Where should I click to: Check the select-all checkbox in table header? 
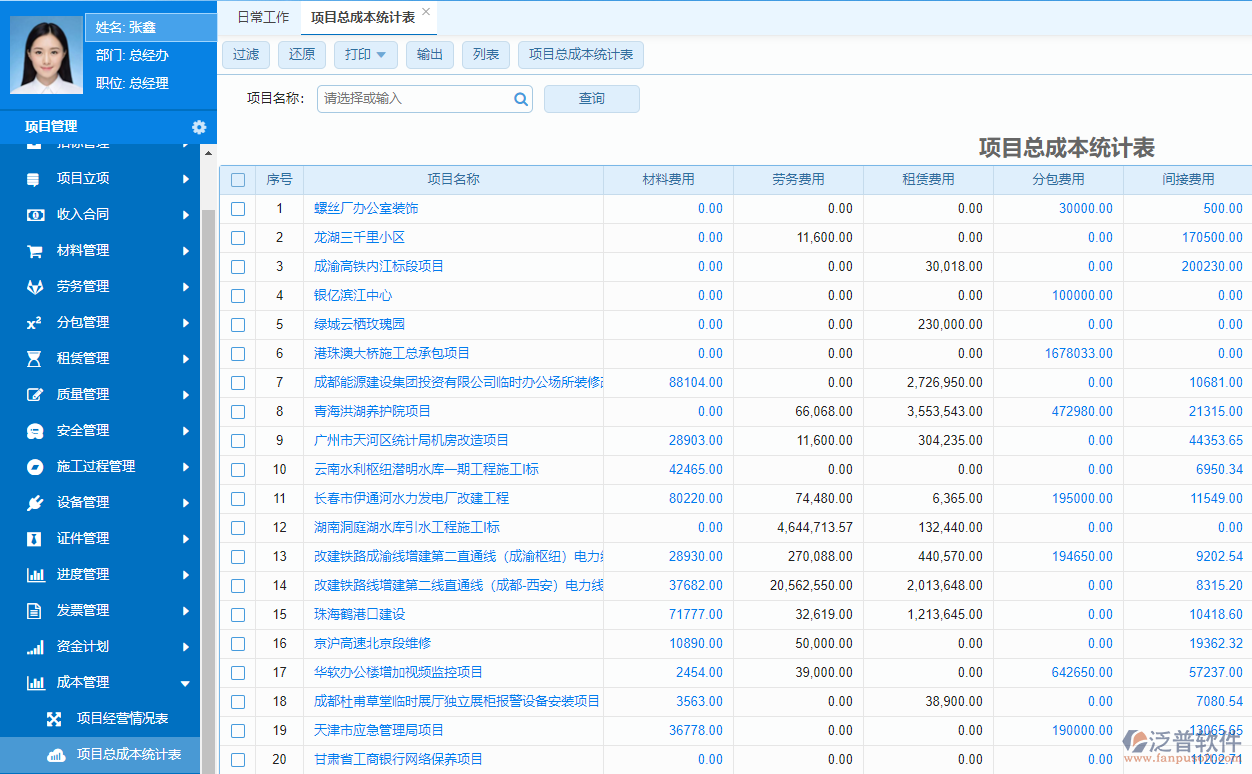click(237, 179)
